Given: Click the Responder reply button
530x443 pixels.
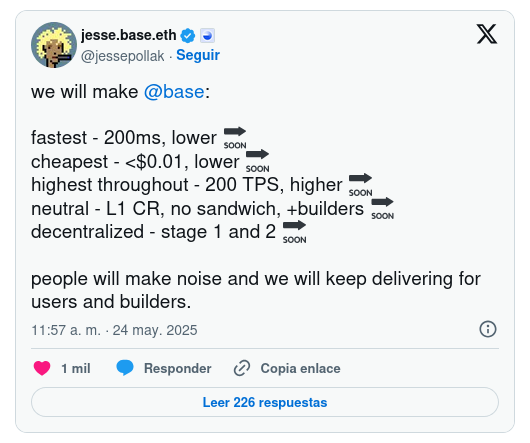Looking at the screenshot, I should click(x=178, y=368).
